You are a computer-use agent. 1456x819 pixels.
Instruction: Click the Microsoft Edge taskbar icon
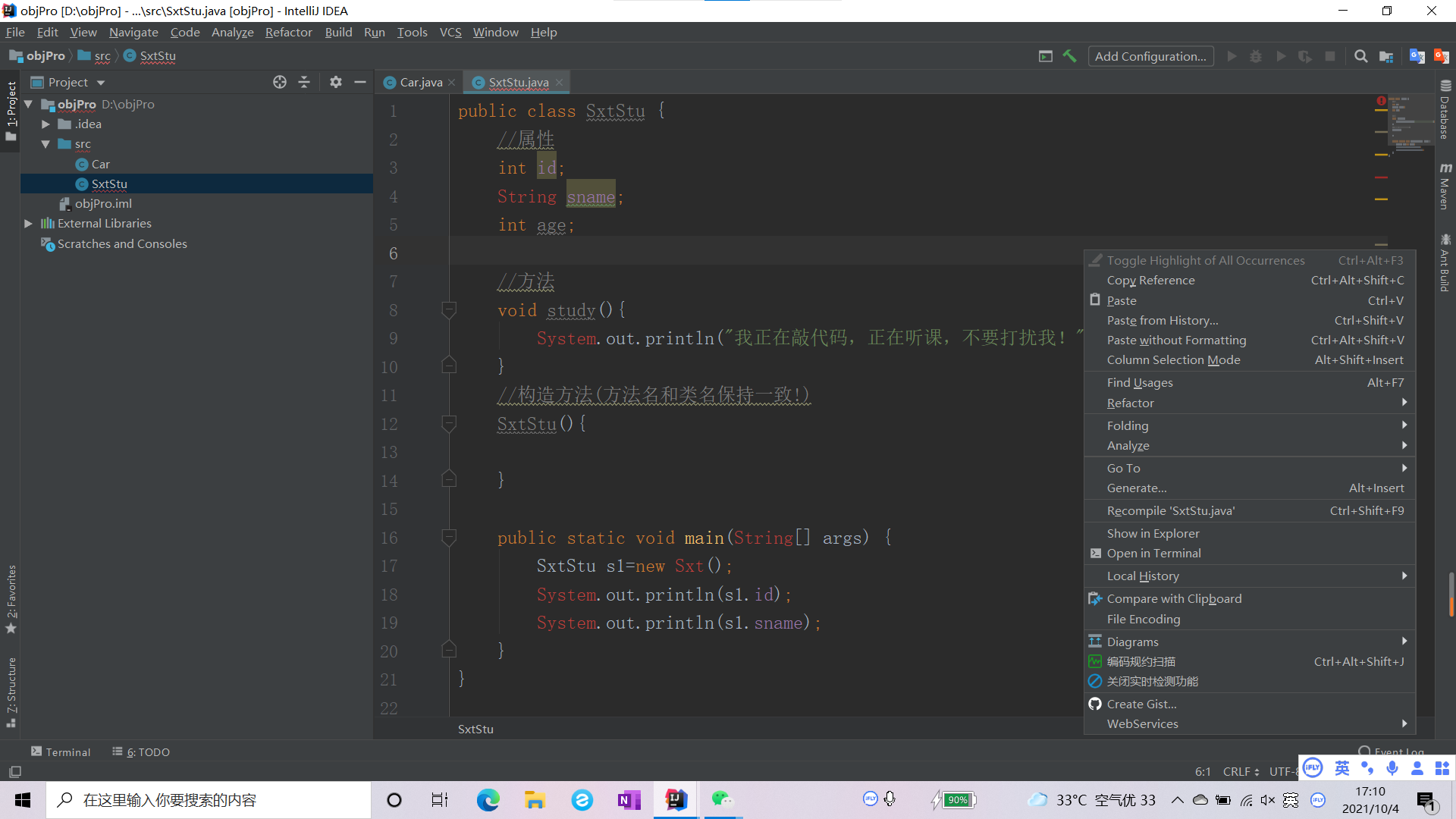coord(488,800)
